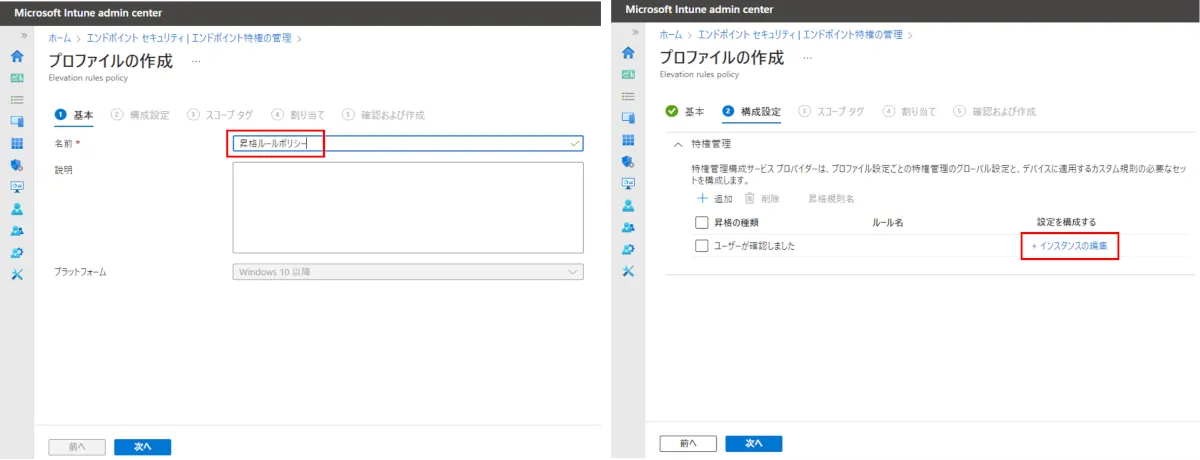Open Endpoint security shield icon in left window's sidebar
Viewport: 1200px width, 460px height.
(x=17, y=165)
